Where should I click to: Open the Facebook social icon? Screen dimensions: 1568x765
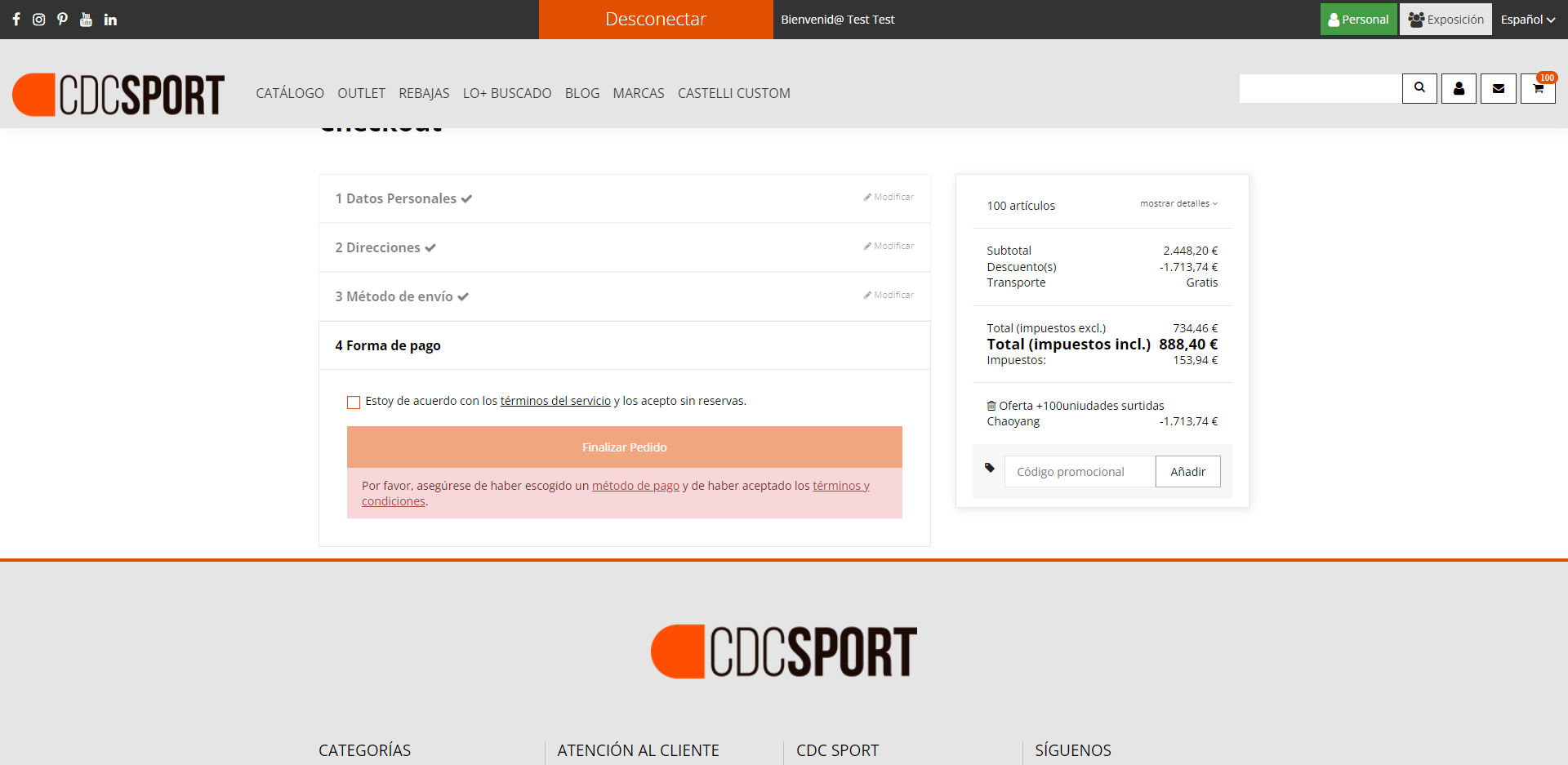(16, 20)
